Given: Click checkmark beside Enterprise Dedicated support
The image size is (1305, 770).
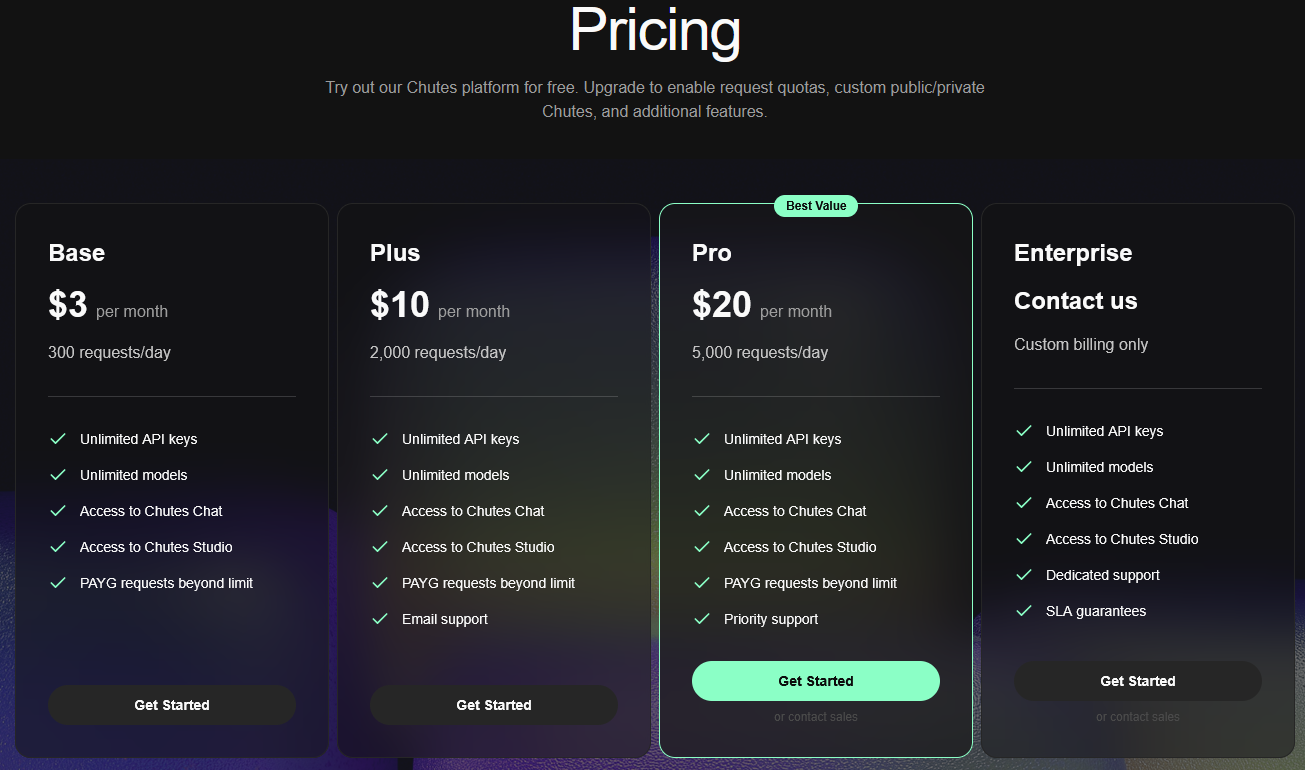Looking at the screenshot, I should pos(1024,575).
